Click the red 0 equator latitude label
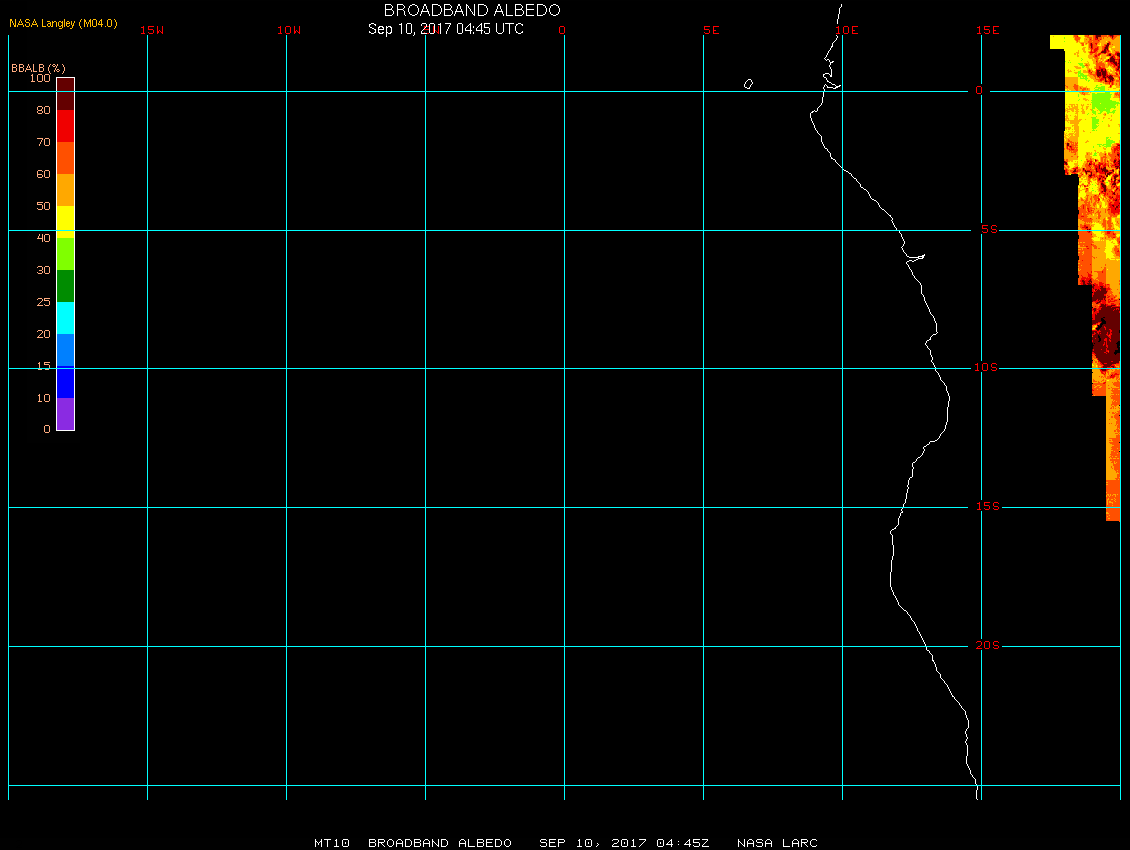1130x850 pixels. pos(979,90)
